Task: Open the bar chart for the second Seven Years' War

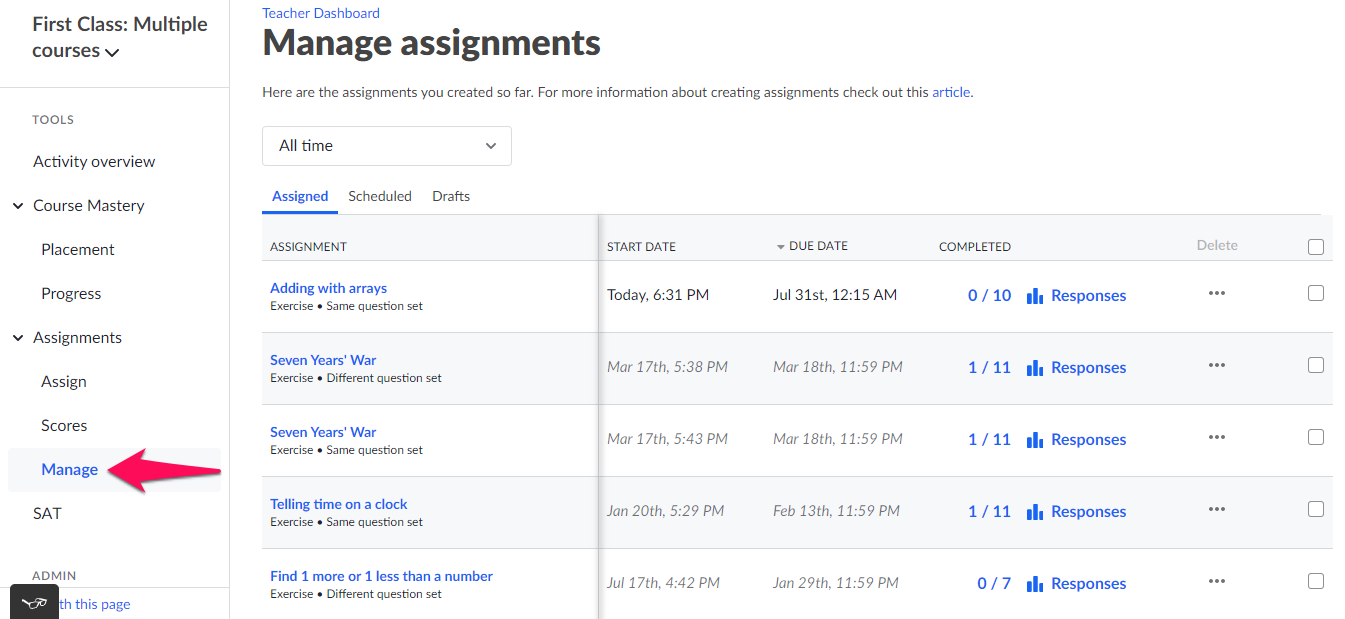Action: click(1035, 437)
